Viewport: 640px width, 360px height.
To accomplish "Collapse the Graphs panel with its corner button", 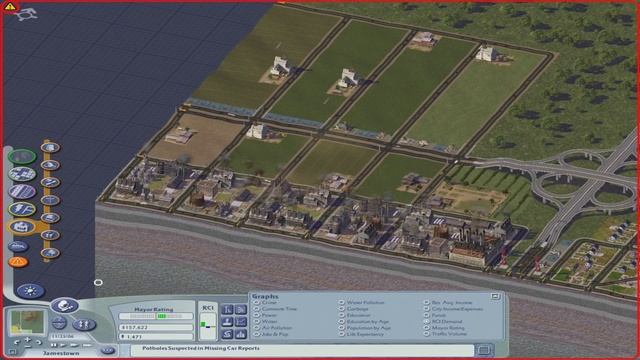I will pos(495,296).
